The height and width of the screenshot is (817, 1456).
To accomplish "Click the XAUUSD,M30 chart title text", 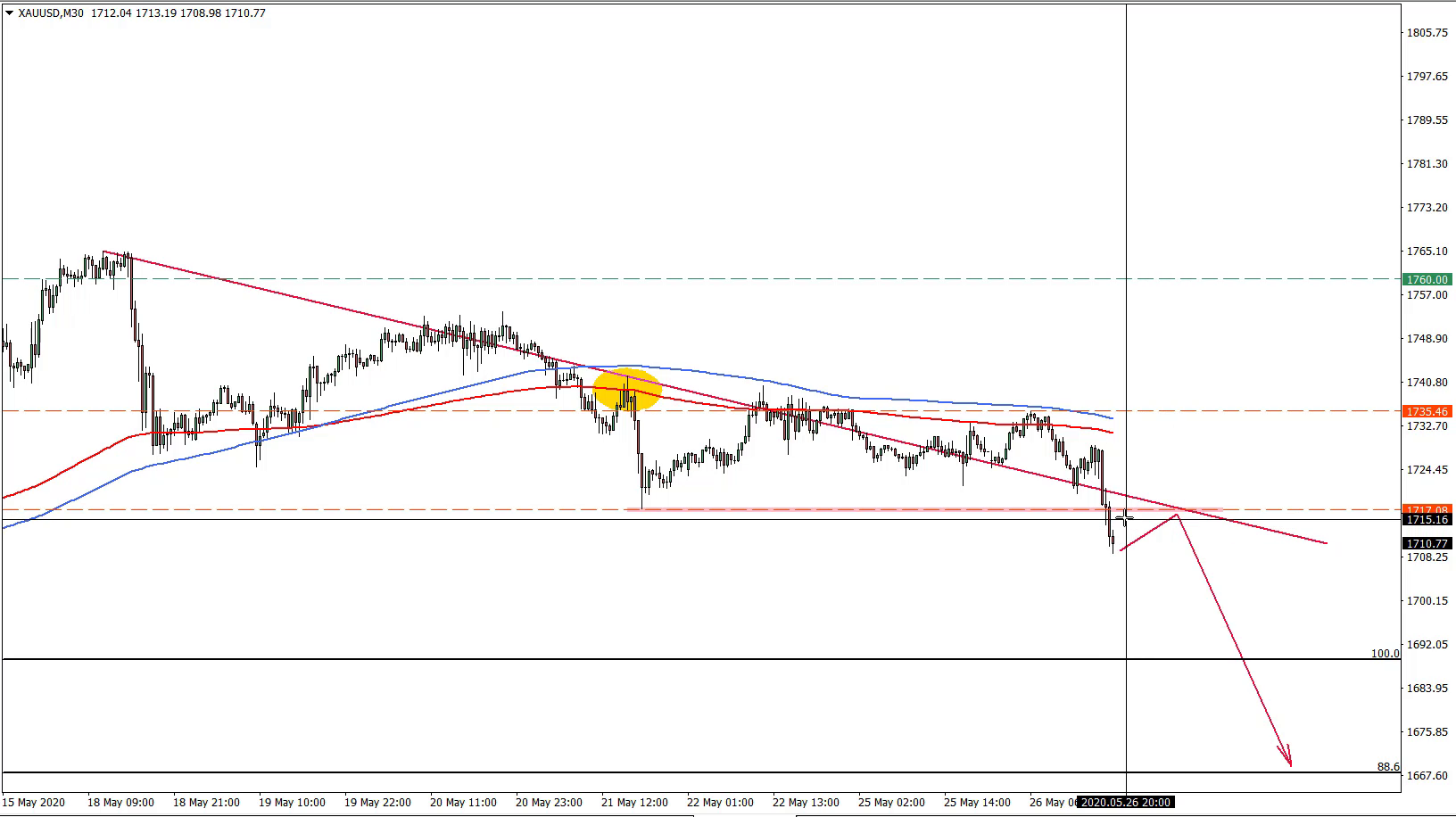I will (51, 13).
